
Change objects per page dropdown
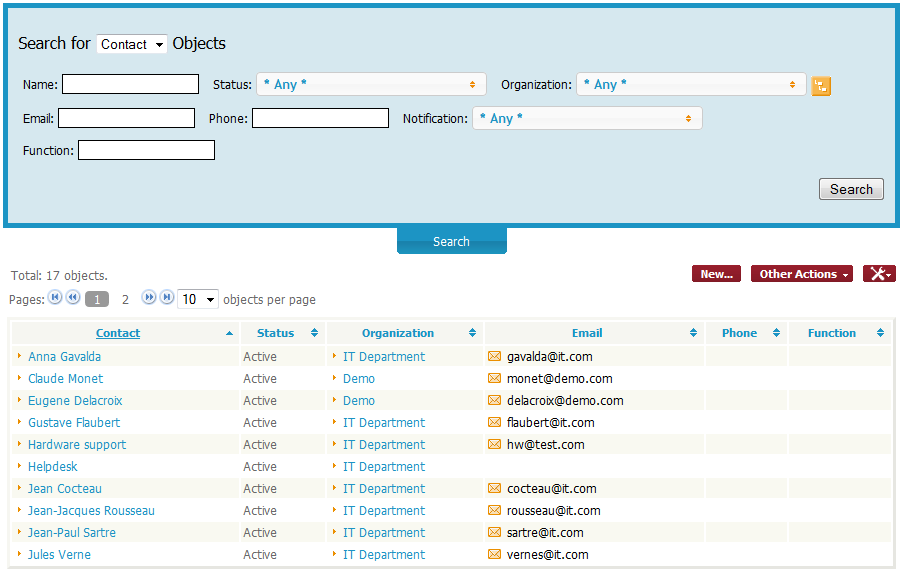point(198,299)
